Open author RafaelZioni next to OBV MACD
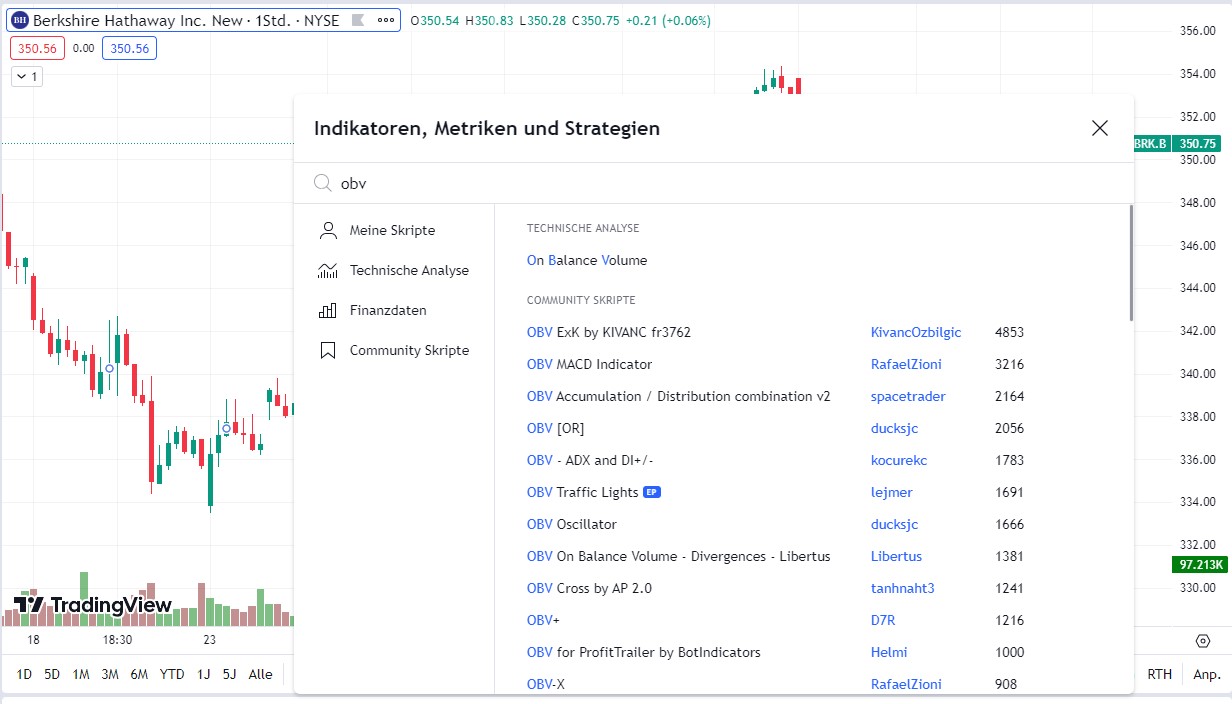The width and height of the screenshot is (1232, 704). tap(906, 364)
